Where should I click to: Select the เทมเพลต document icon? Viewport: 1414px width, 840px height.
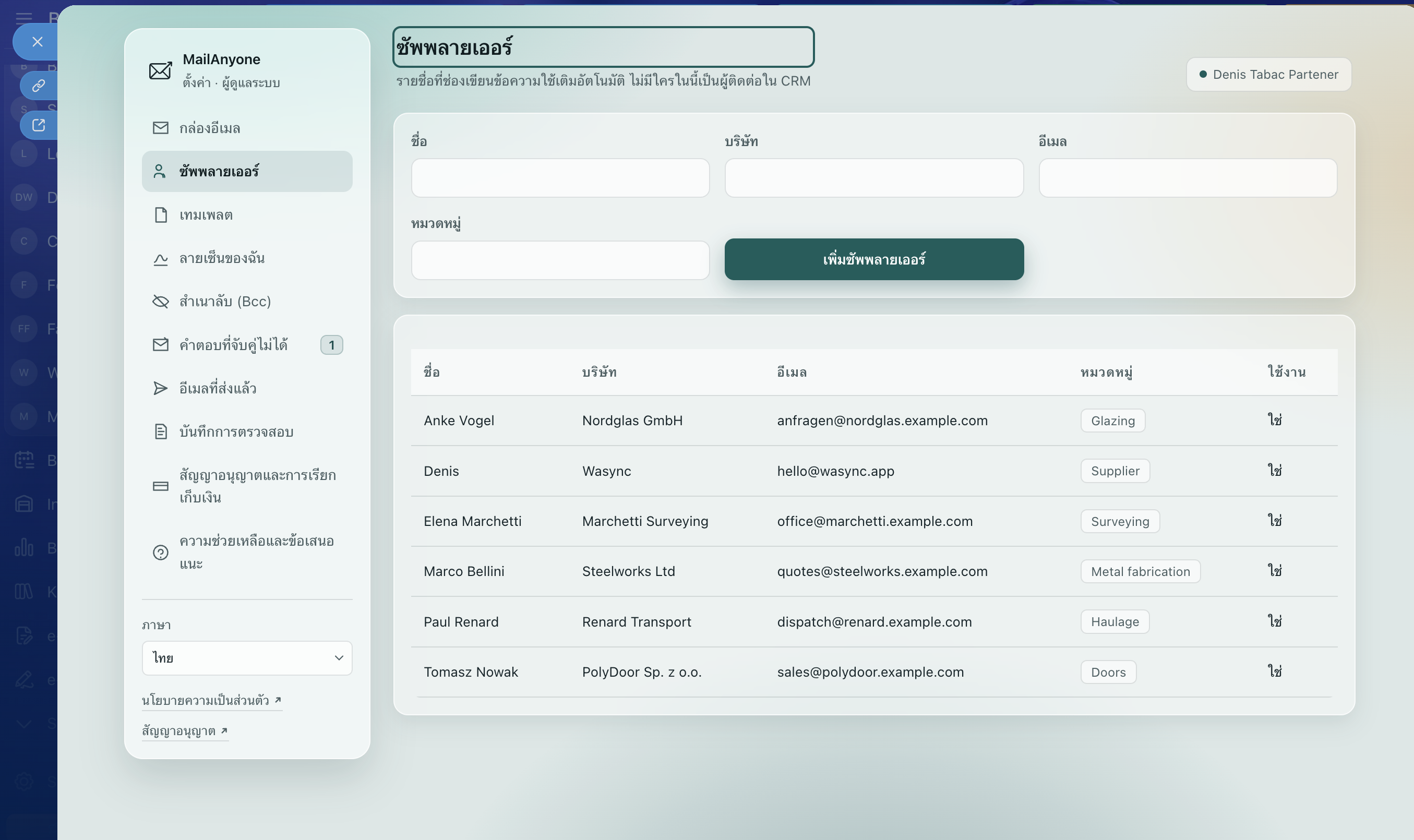(x=161, y=215)
